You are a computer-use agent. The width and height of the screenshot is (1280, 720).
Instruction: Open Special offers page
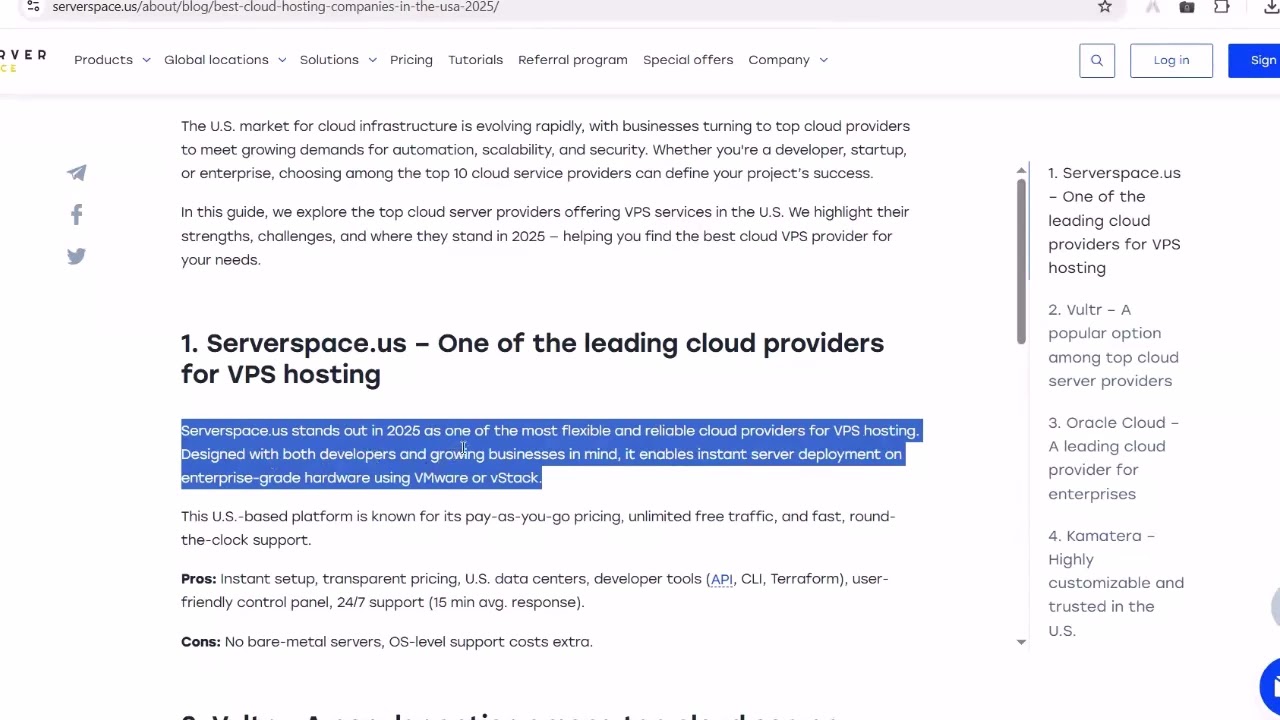[x=688, y=60]
